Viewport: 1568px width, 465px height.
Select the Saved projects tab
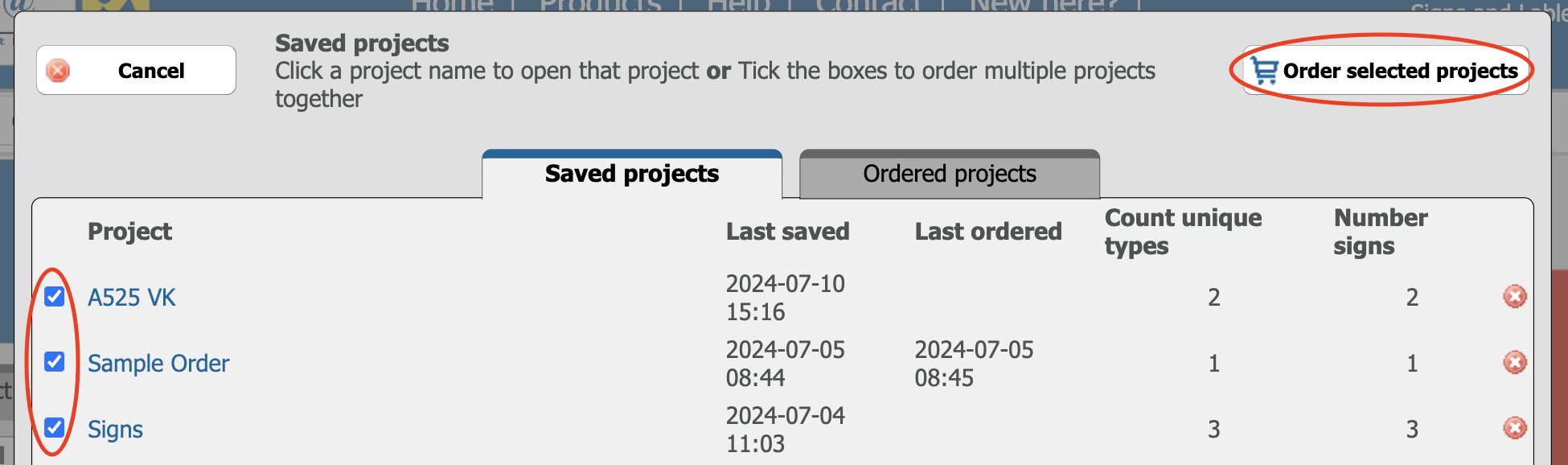(x=632, y=174)
